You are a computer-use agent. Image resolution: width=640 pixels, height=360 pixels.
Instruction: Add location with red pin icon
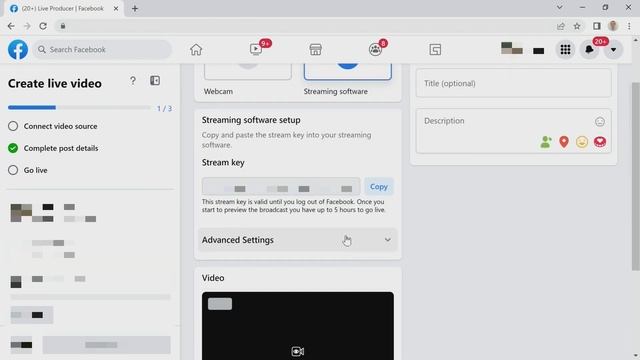564,142
